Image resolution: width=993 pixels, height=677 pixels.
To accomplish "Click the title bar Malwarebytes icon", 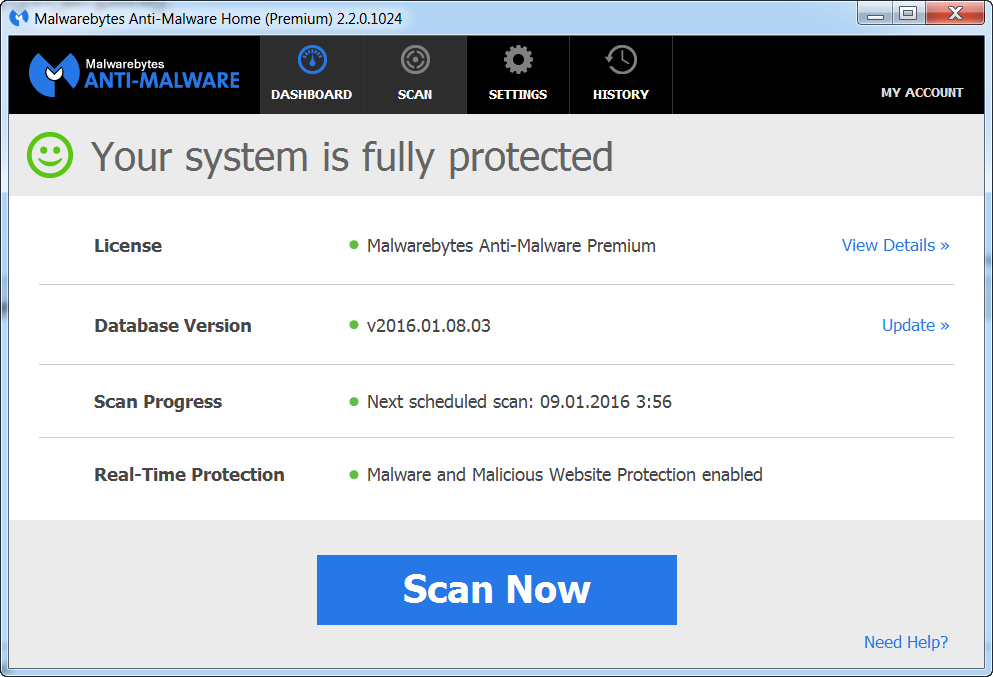I will (19, 18).
